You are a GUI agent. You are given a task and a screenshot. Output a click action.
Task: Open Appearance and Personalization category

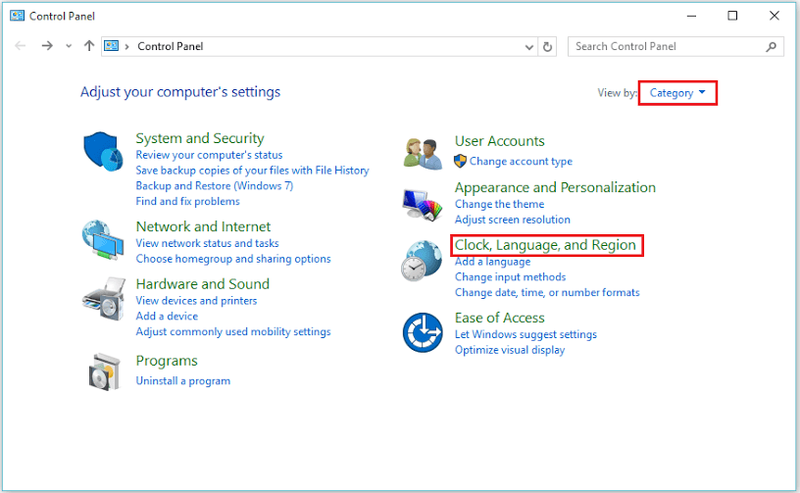[x=555, y=187]
